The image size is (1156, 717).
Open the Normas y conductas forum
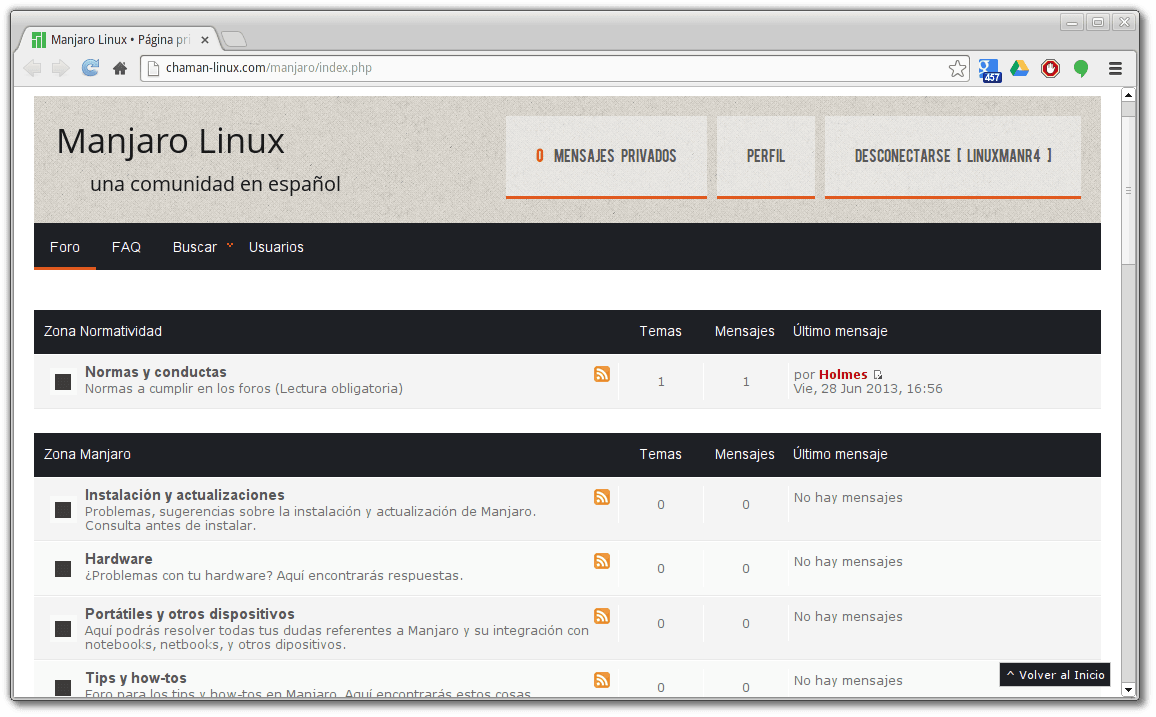[x=155, y=371]
